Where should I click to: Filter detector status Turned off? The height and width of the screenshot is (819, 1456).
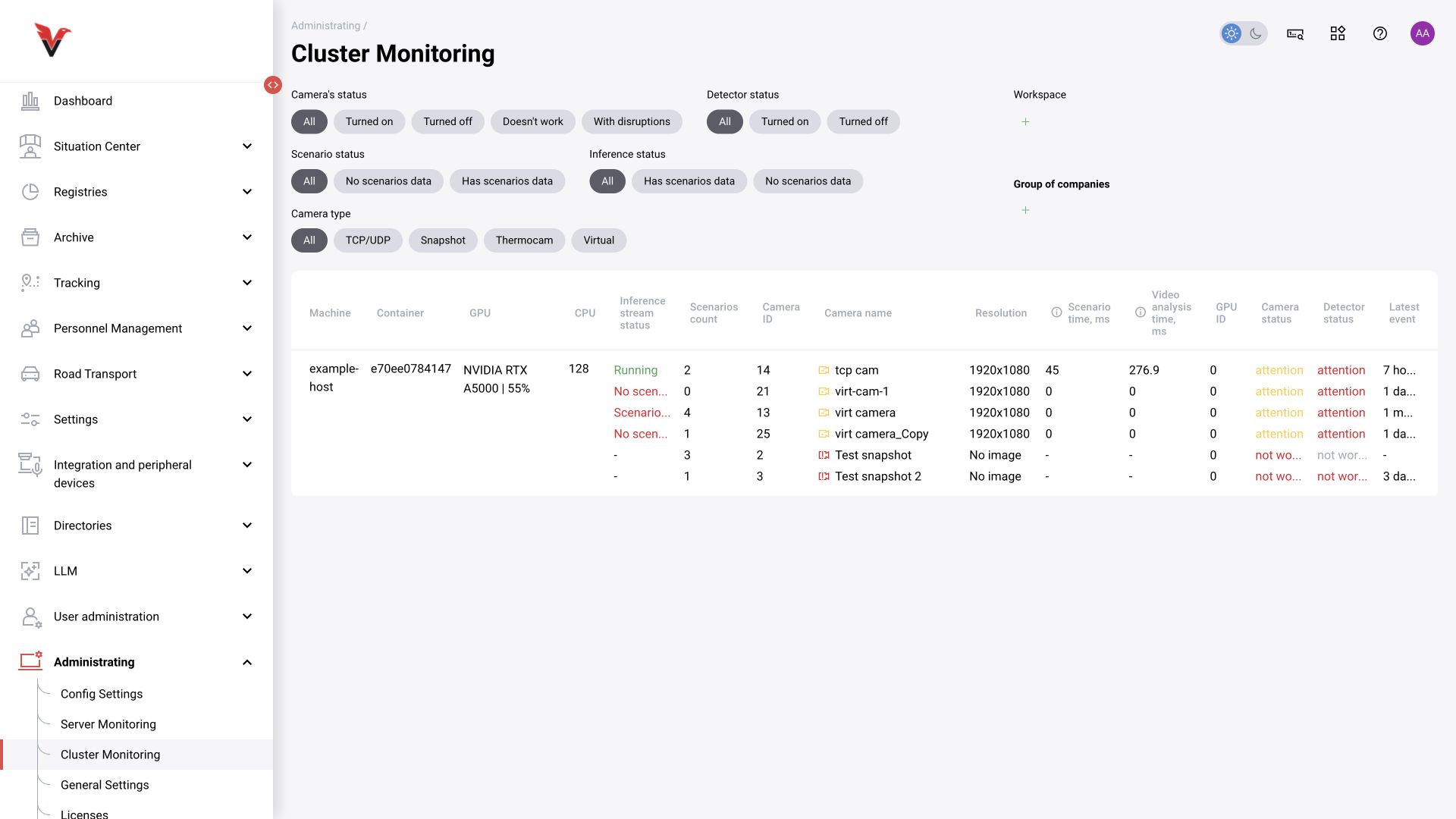(x=863, y=121)
